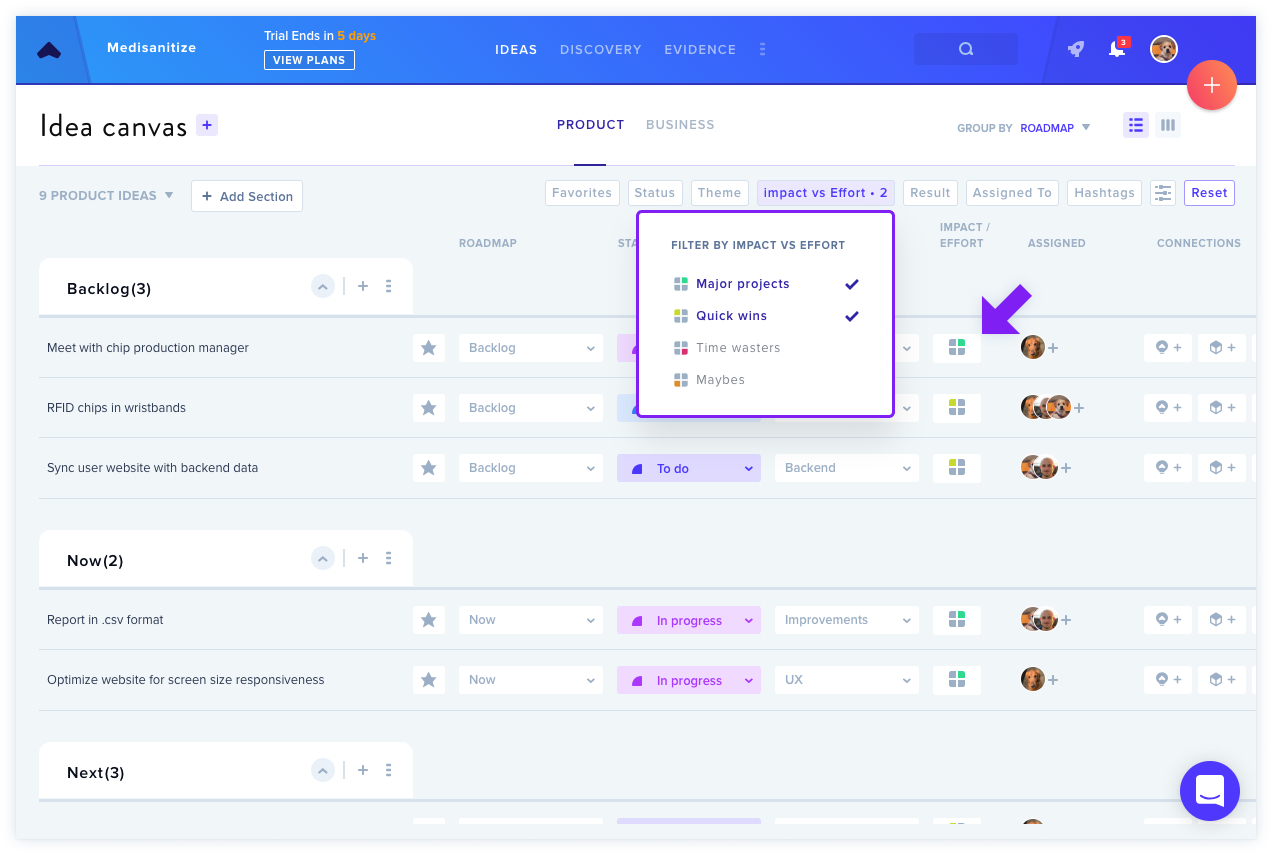Open the In progress status dropdown for Report in .csv
This screenshot has width=1272, height=855.
pos(689,620)
